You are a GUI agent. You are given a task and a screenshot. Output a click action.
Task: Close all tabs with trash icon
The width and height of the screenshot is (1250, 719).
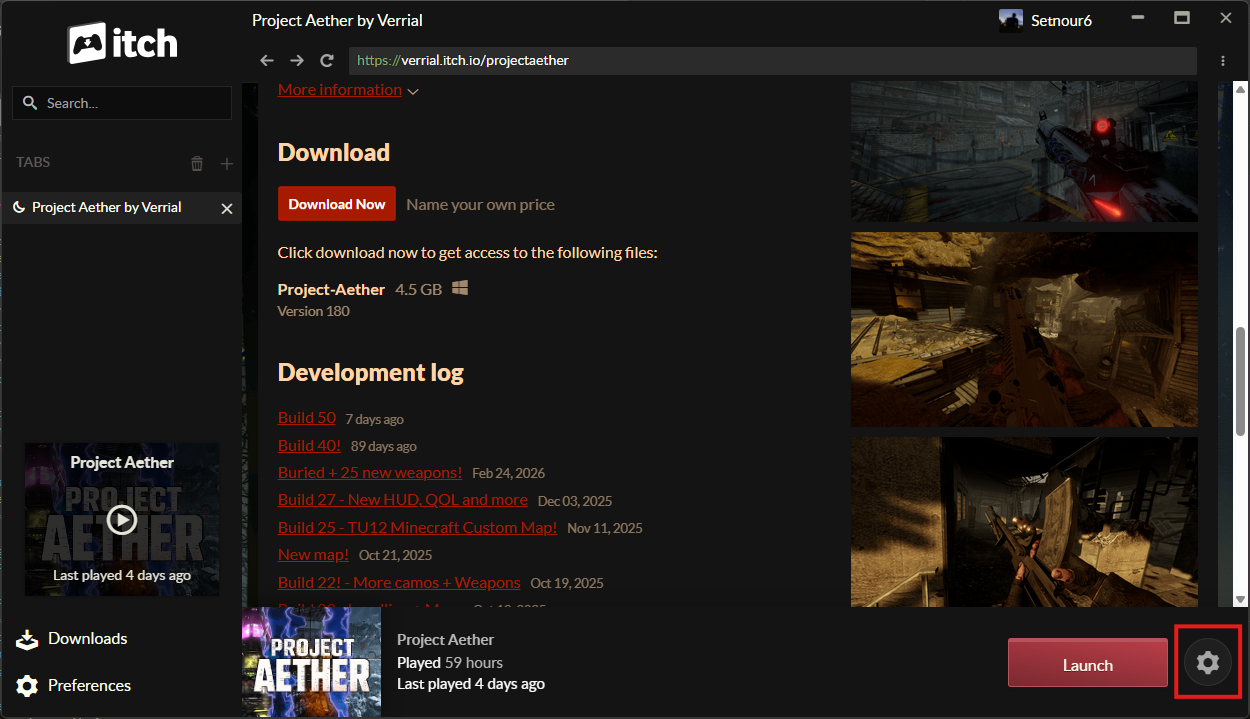pos(197,163)
